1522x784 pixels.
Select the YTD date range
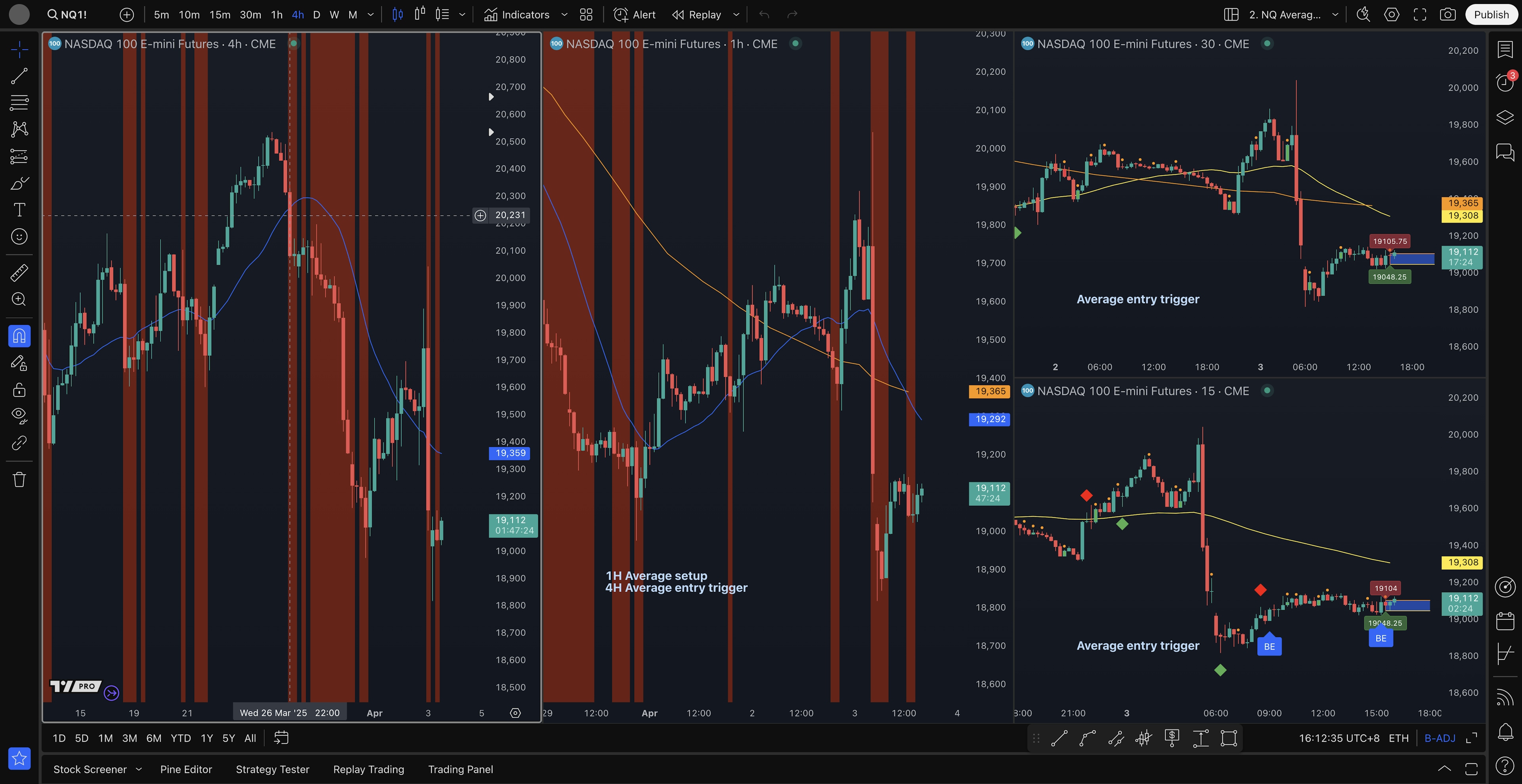pyautogui.click(x=180, y=738)
